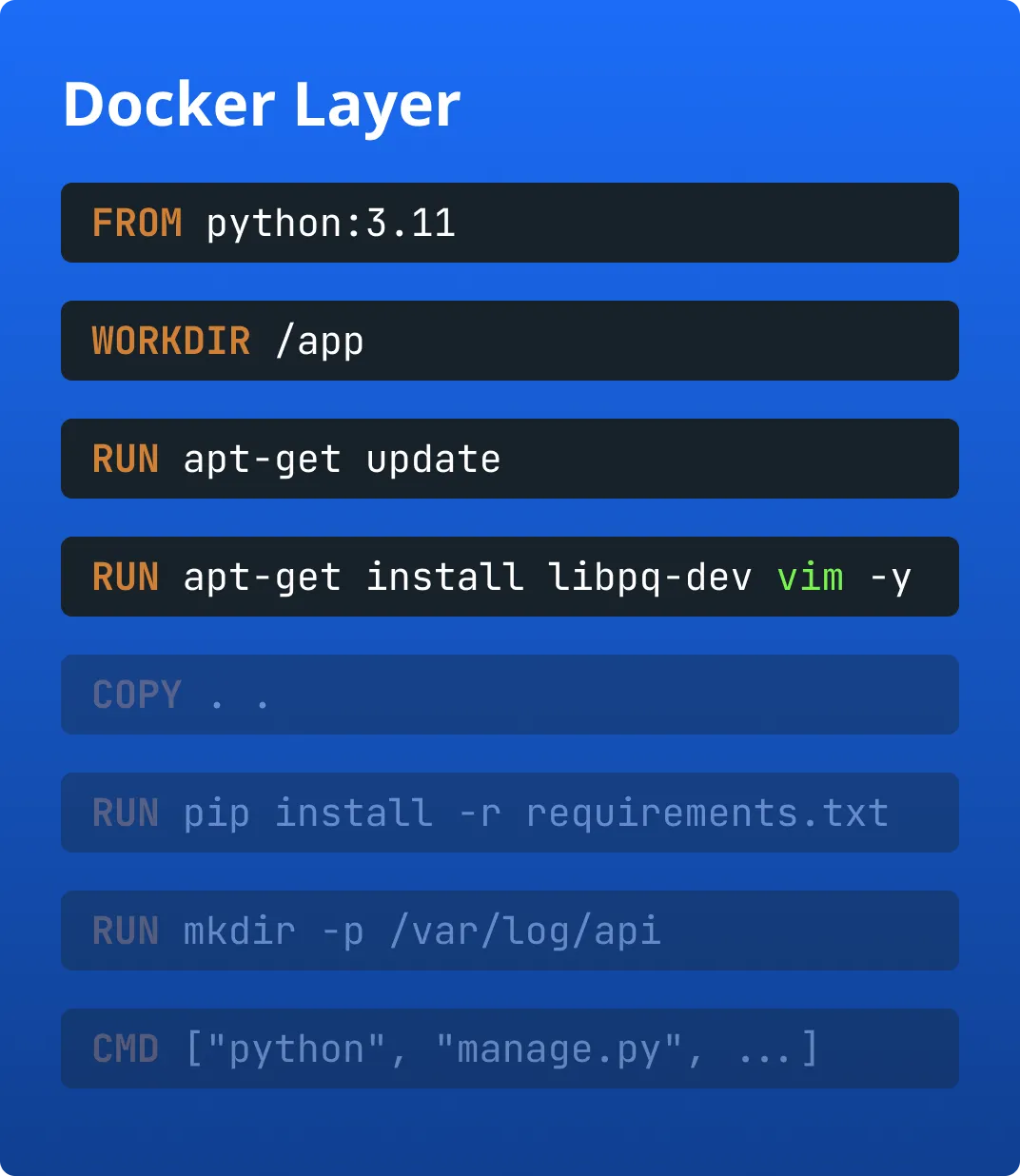Select the green vim package name
The image size is (1020, 1176).
coord(810,578)
